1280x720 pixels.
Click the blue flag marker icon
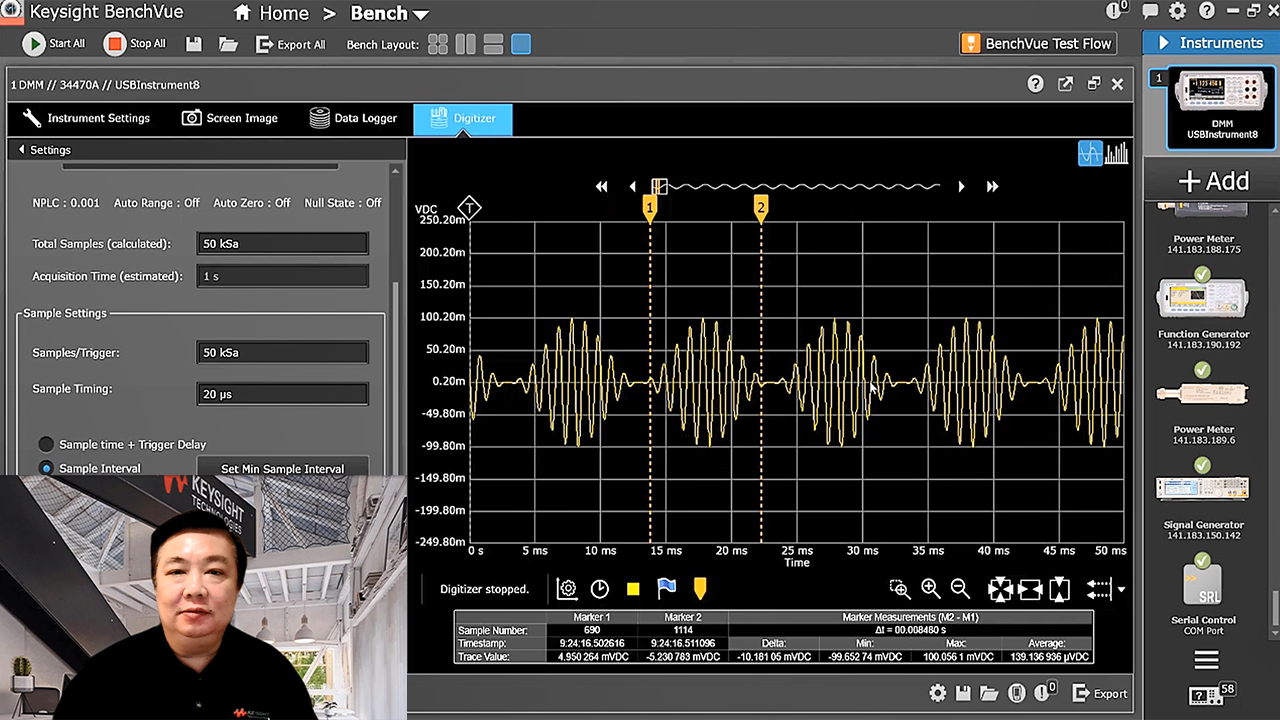(x=666, y=589)
